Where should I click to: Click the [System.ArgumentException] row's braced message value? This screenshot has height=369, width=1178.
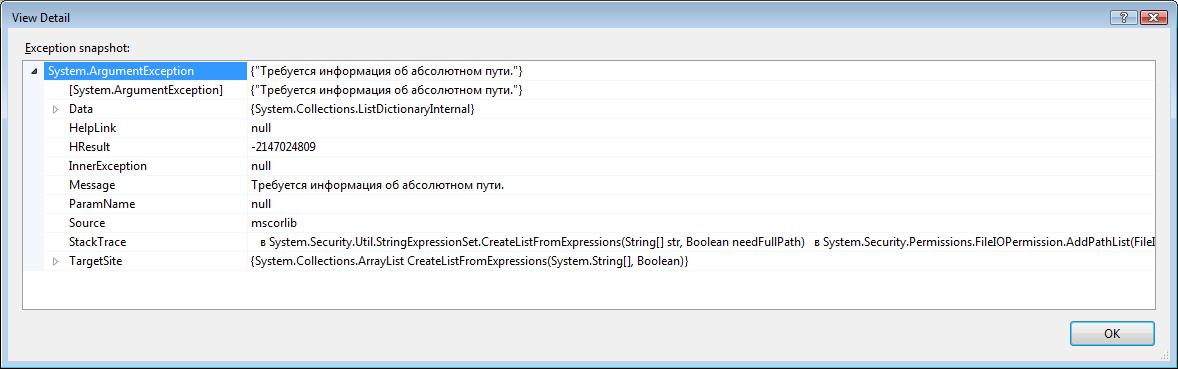pyautogui.click(x=386, y=90)
